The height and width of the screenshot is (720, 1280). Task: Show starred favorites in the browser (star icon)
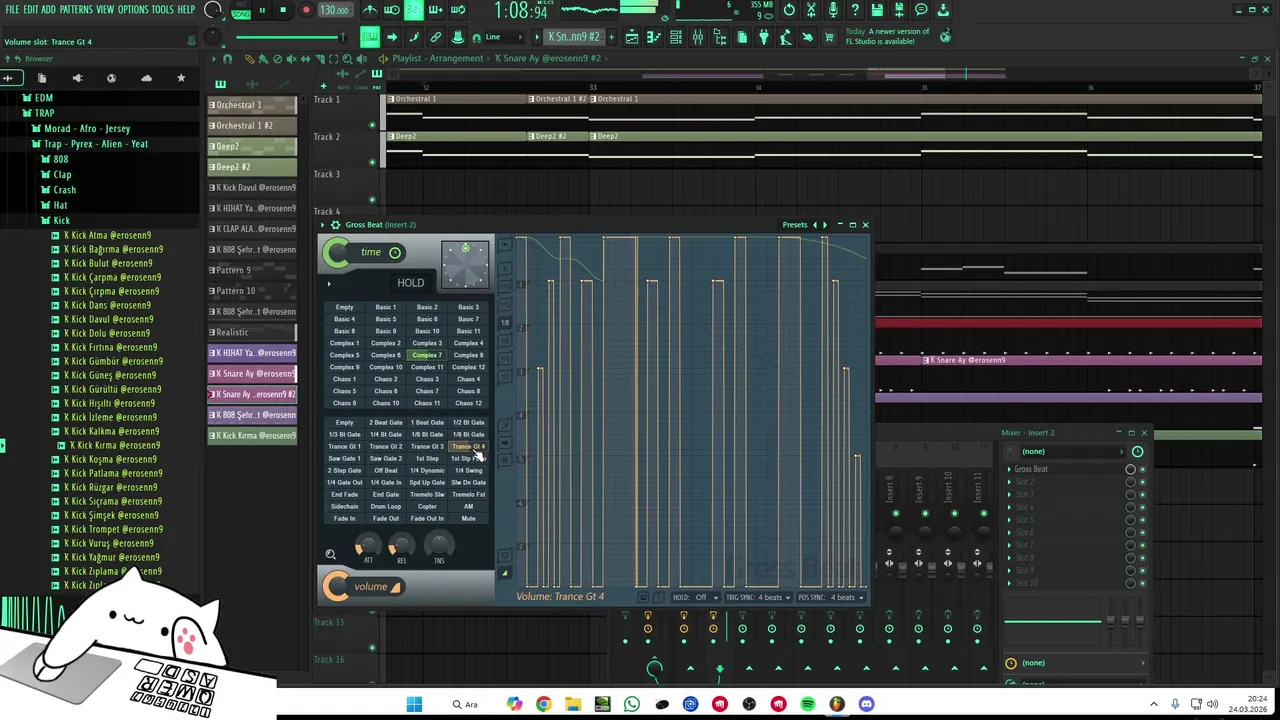point(181,78)
